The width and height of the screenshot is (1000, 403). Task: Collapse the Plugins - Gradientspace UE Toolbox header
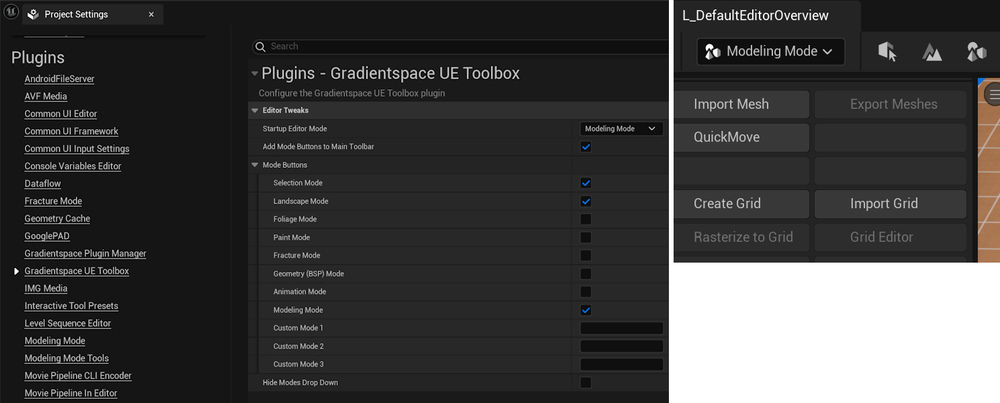coord(255,73)
